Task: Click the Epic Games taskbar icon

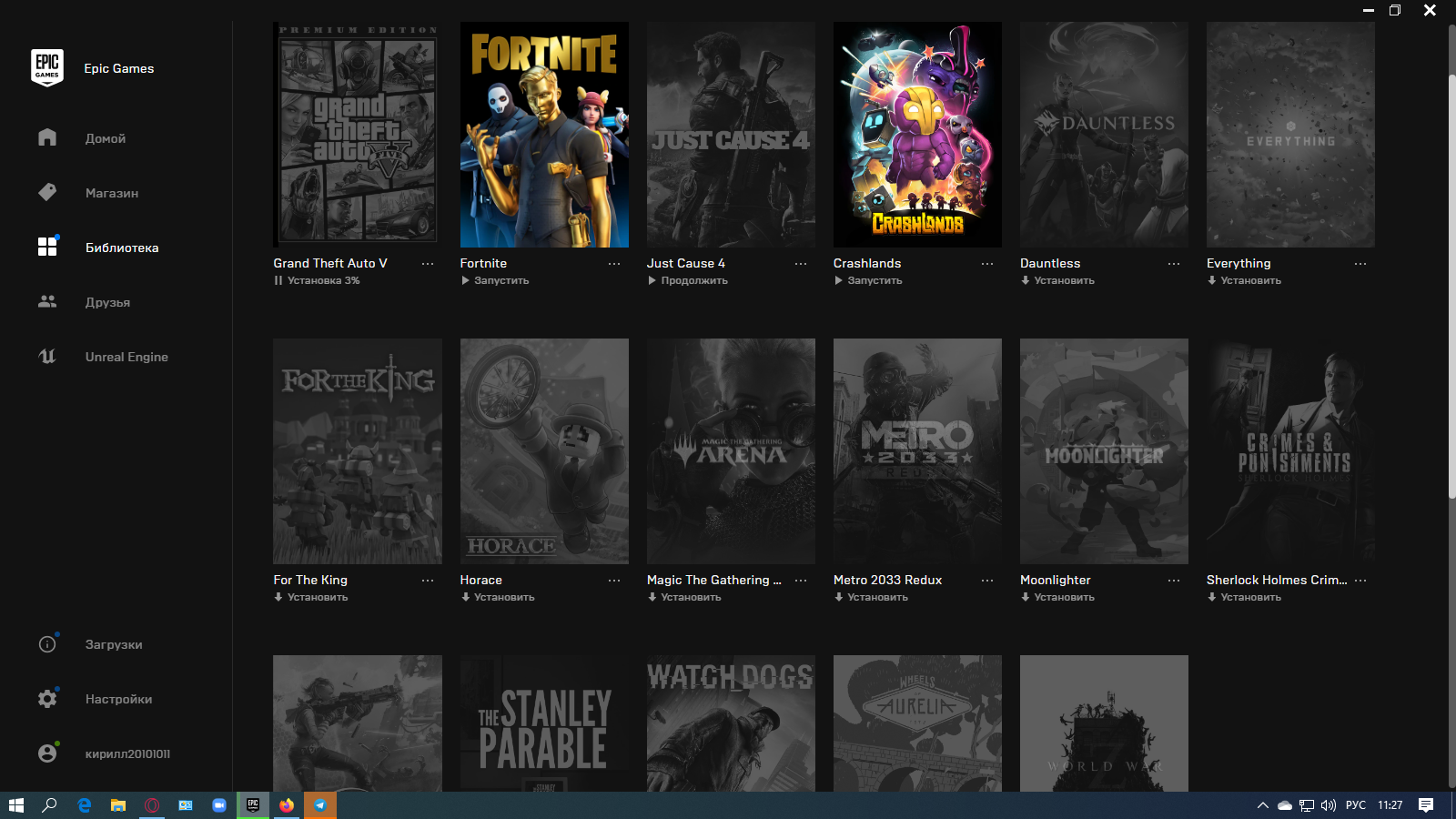Action: pos(253,805)
